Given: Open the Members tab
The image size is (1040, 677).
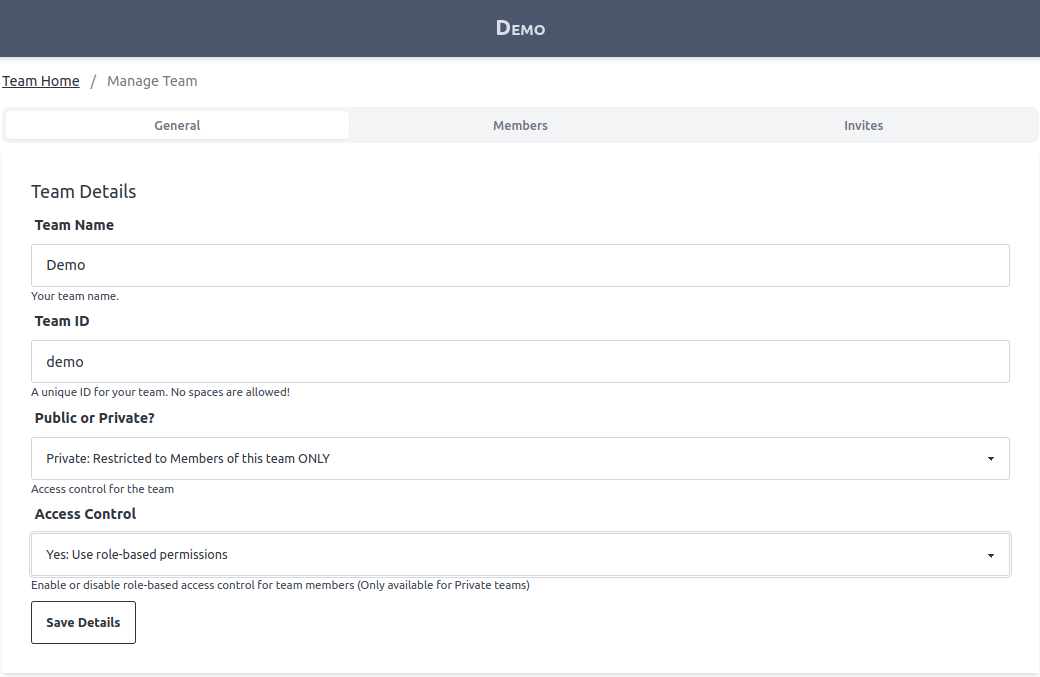Looking at the screenshot, I should 520,125.
